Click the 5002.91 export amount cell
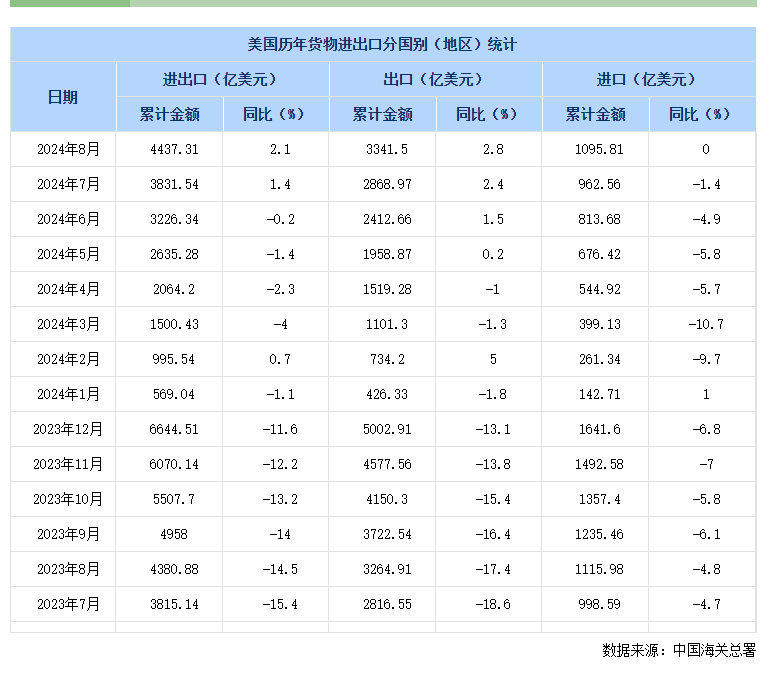Screen dimensions: 773x676 (387, 429)
